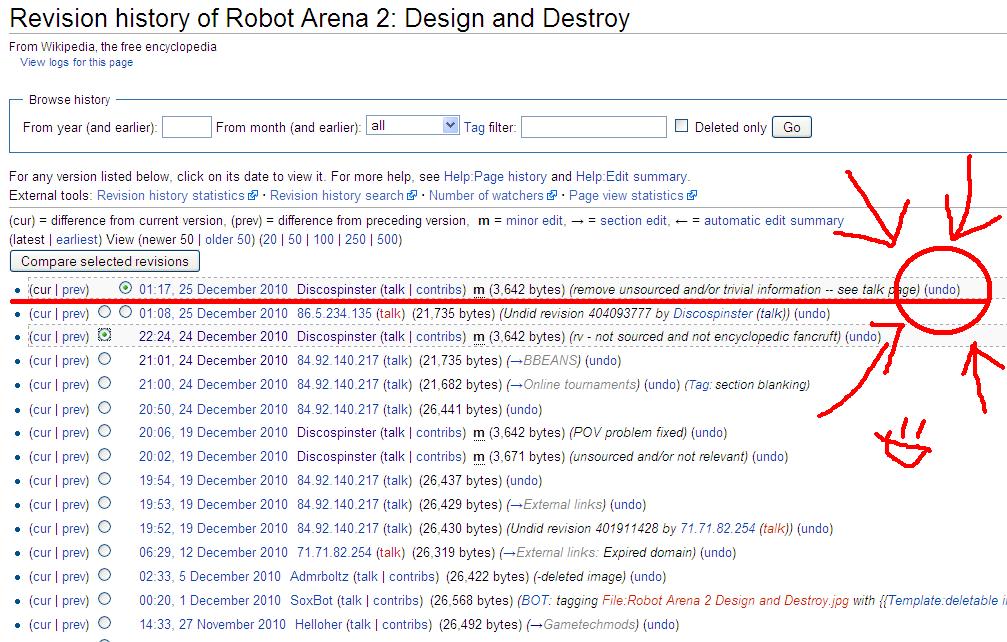Open the 02:33, 5 December 2010 revision

210,577
